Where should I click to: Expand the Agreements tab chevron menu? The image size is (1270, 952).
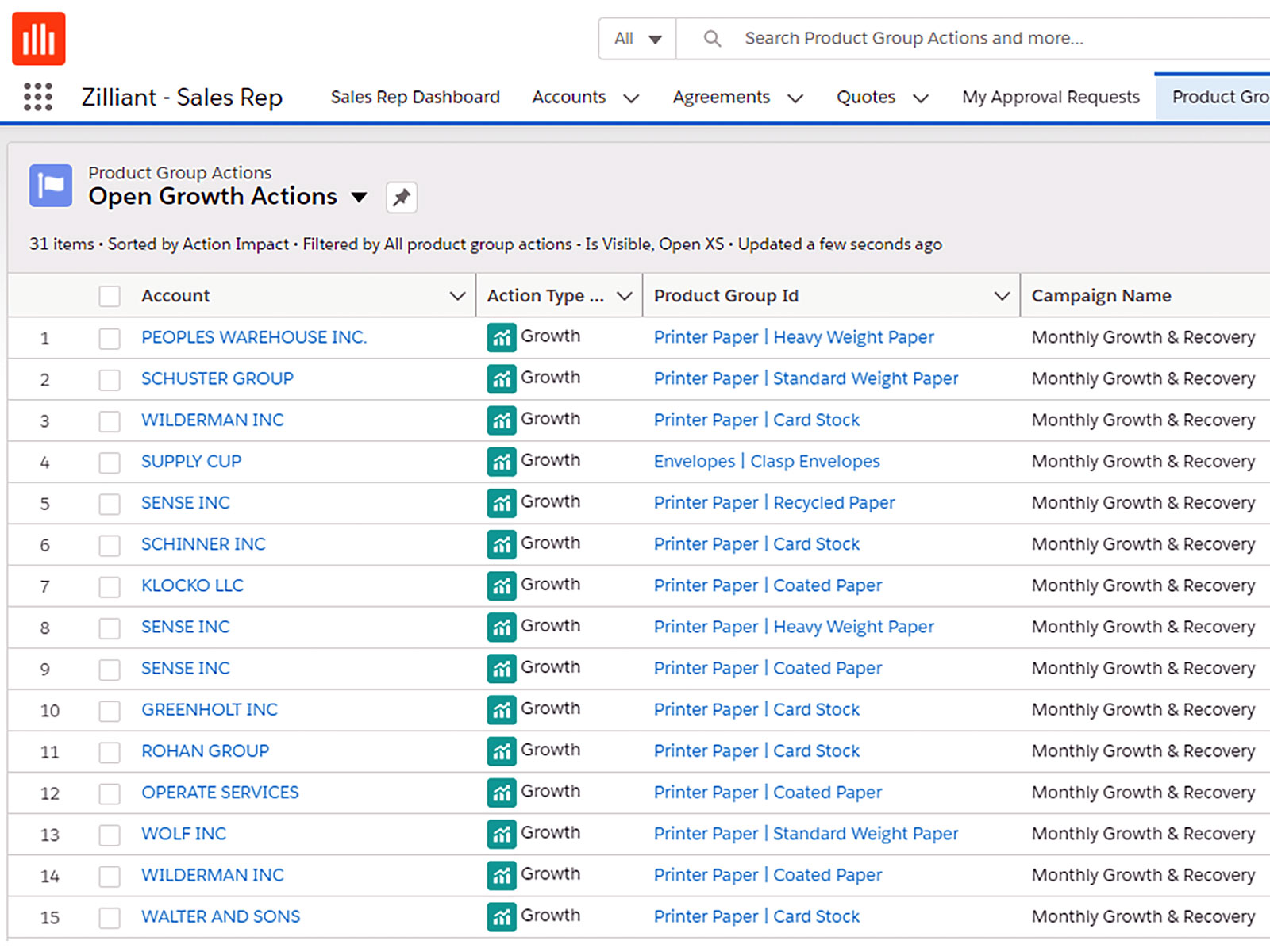(x=795, y=98)
